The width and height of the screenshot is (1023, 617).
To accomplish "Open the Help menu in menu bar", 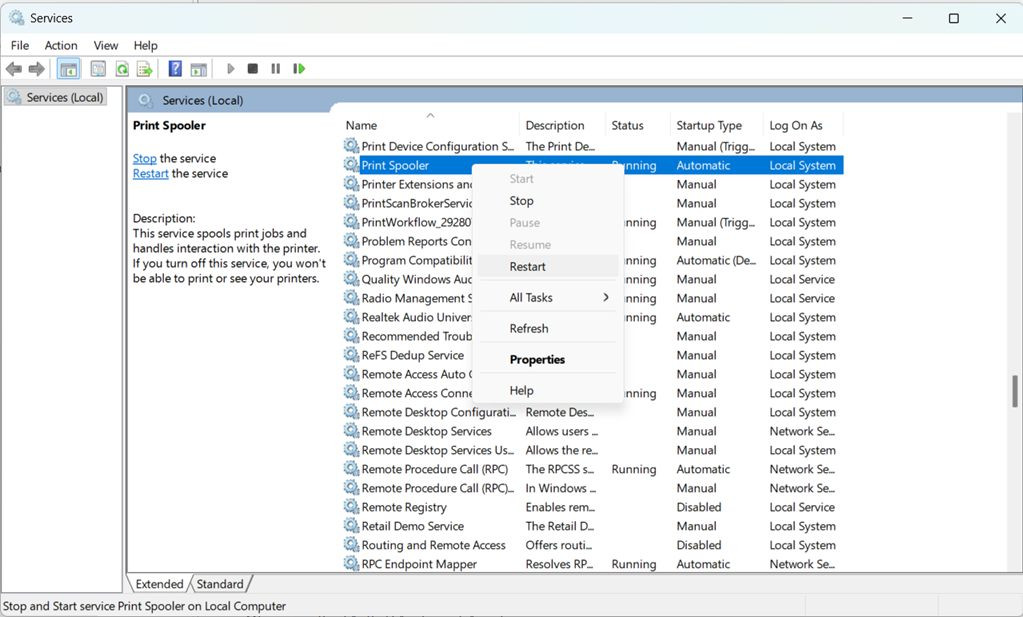I will (x=145, y=45).
